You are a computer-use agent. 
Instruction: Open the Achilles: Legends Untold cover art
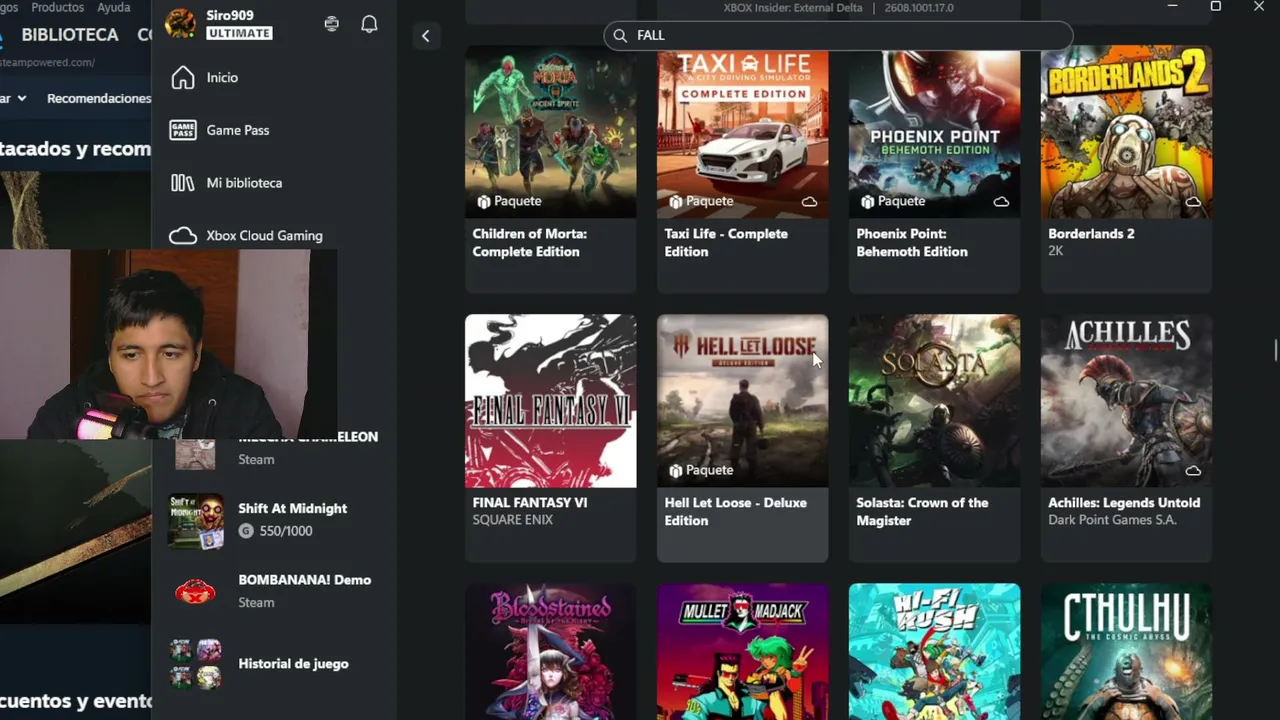(x=1127, y=401)
